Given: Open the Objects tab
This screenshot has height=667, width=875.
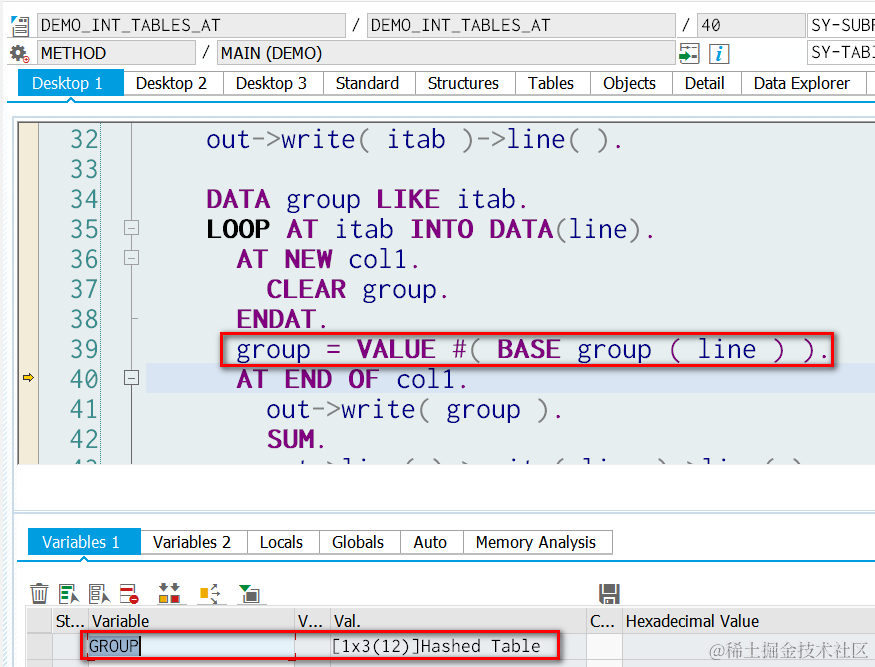Looking at the screenshot, I should pyautogui.click(x=629, y=83).
